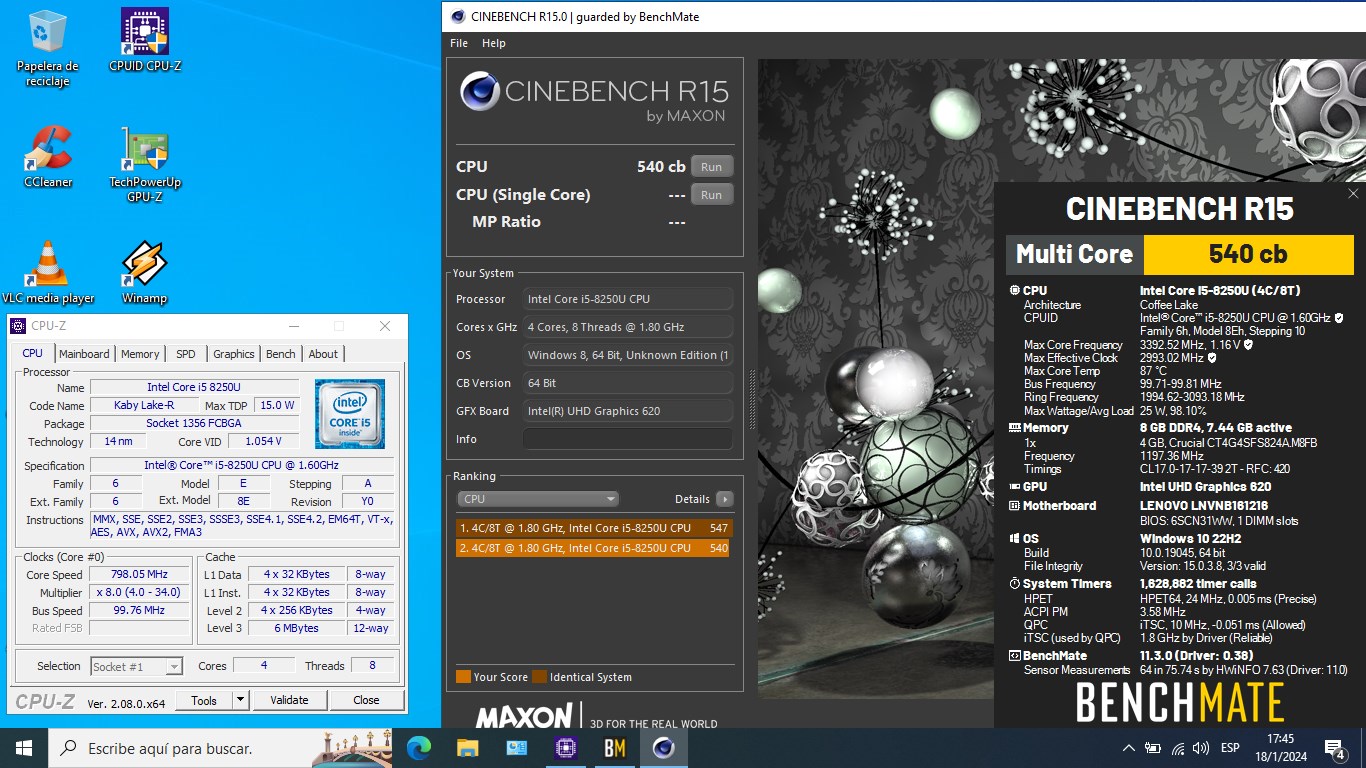
Task: Launch the CCleaner desktop shortcut
Action: (48, 157)
